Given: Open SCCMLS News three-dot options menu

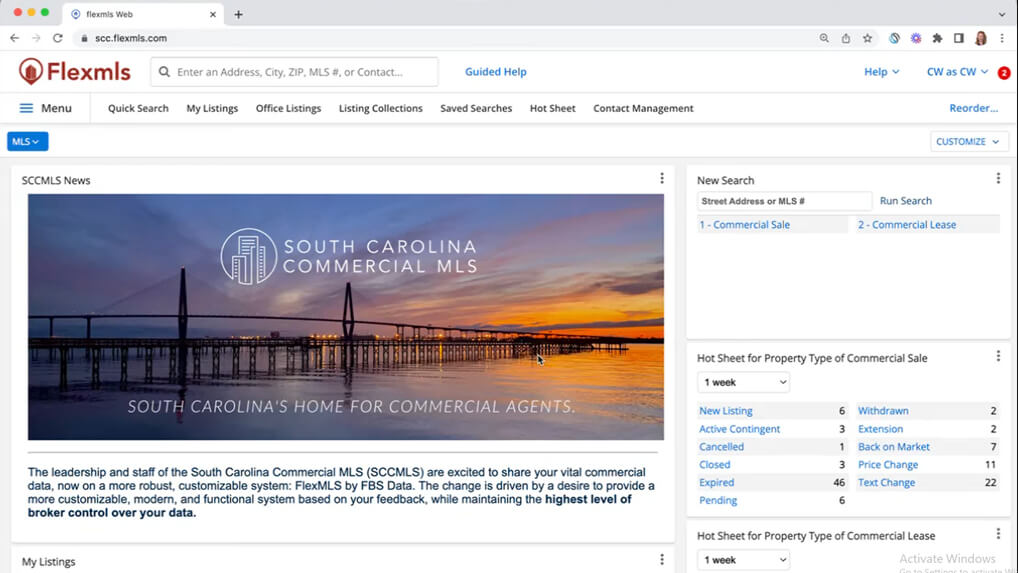Looking at the screenshot, I should pos(661,179).
